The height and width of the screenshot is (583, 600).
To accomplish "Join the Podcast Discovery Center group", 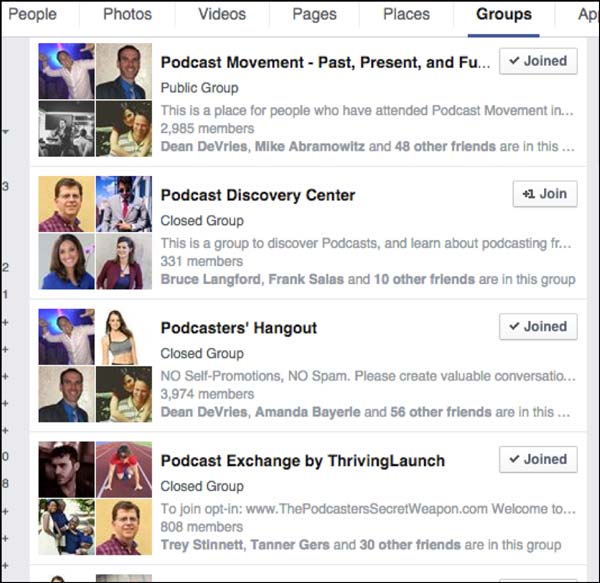I will (x=545, y=194).
